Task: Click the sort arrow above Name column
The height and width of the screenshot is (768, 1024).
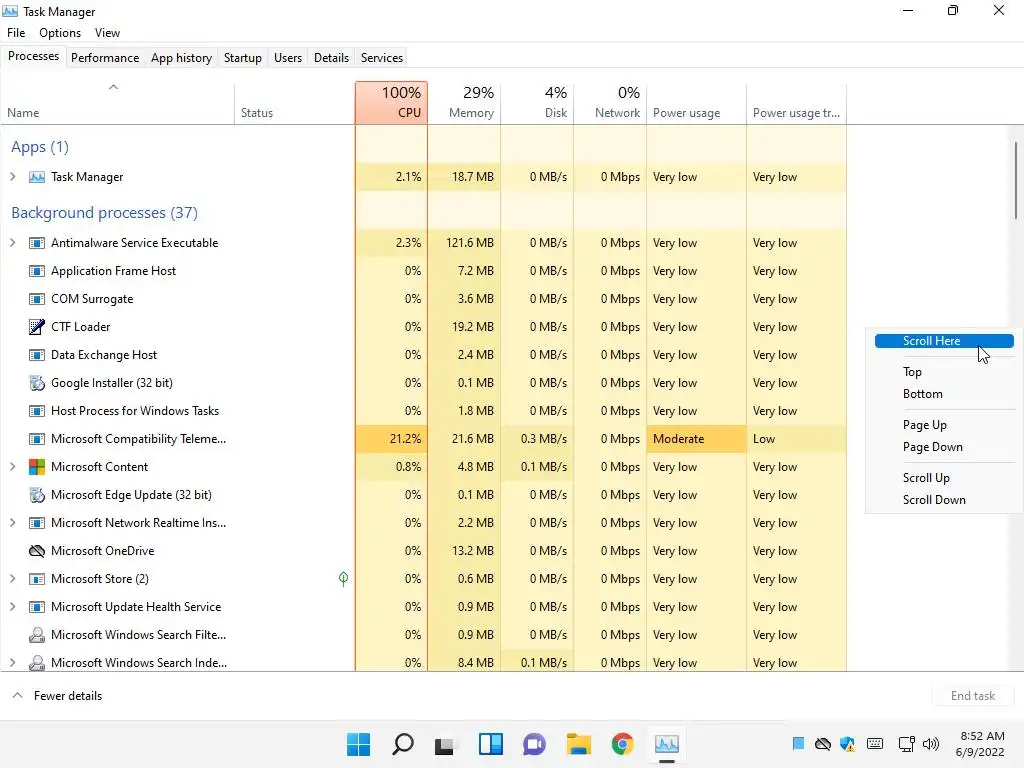Action: (113, 87)
